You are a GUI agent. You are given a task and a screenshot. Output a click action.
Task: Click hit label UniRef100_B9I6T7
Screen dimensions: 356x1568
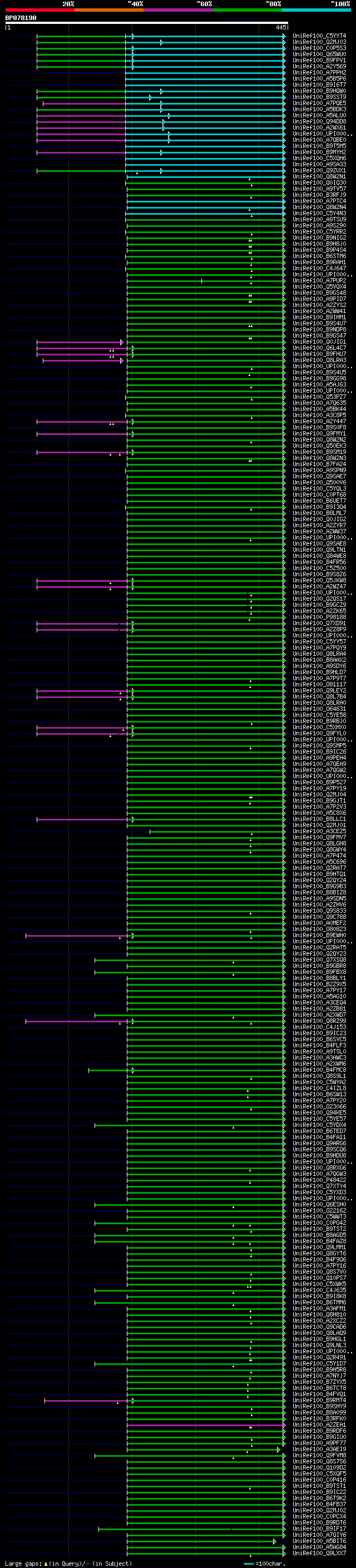[319, 85]
